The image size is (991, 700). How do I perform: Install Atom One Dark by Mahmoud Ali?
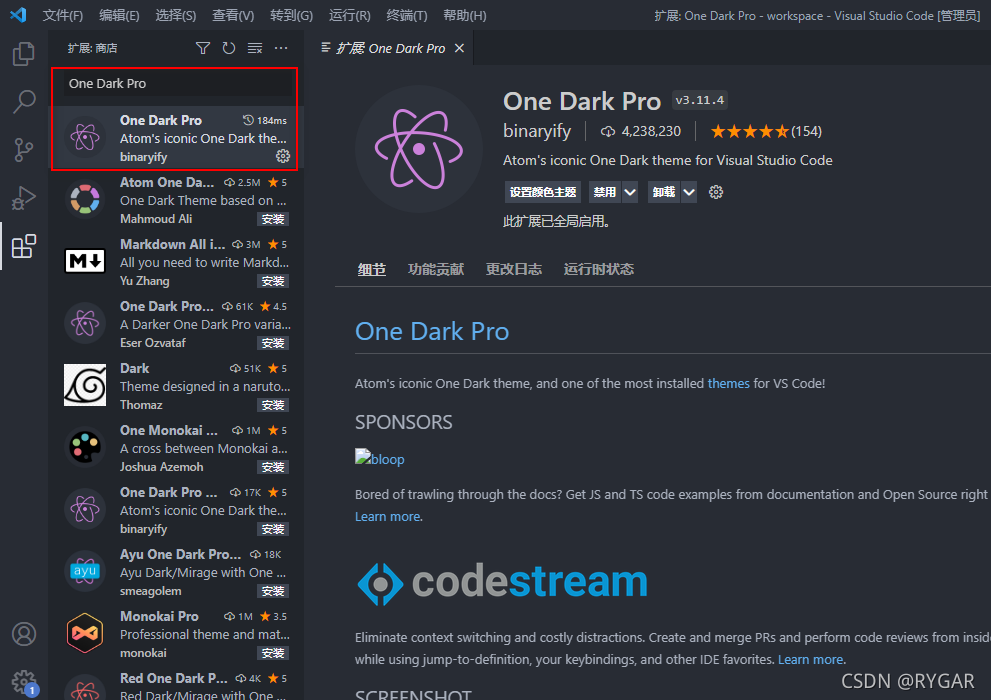click(273, 219)
